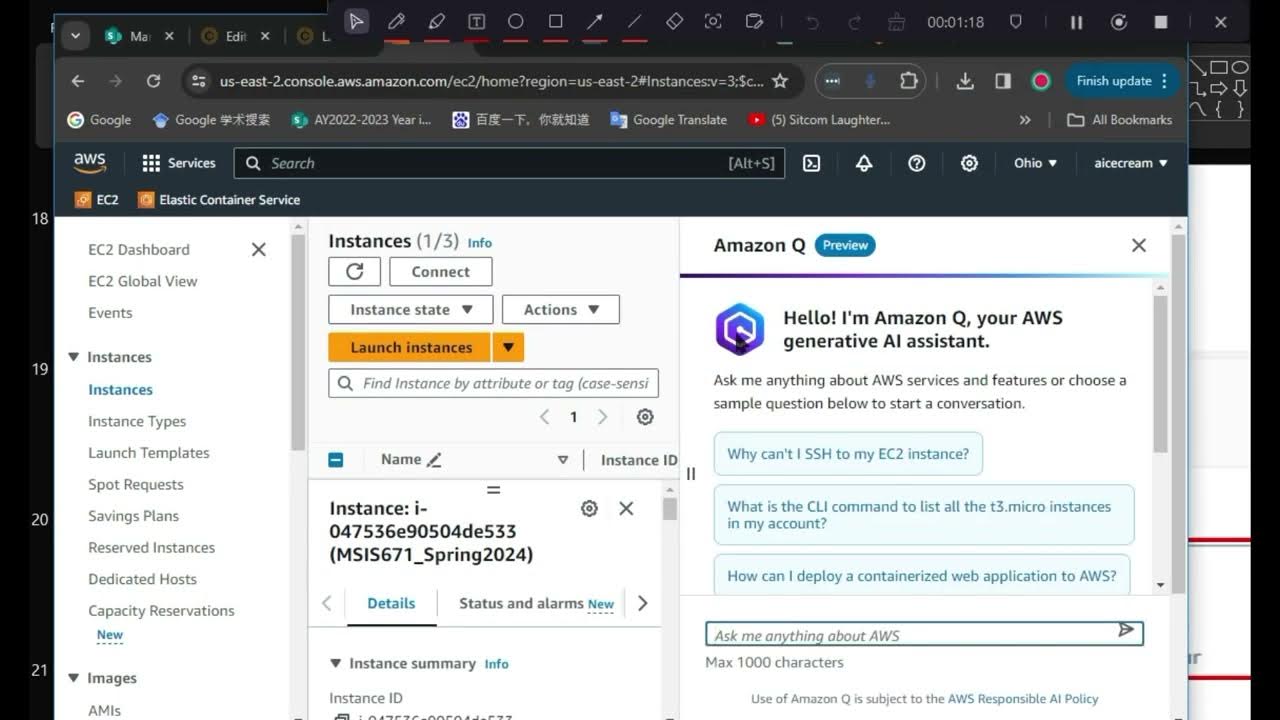
Task: Close the Amazon Q panel
Action: pos(1138,245)
